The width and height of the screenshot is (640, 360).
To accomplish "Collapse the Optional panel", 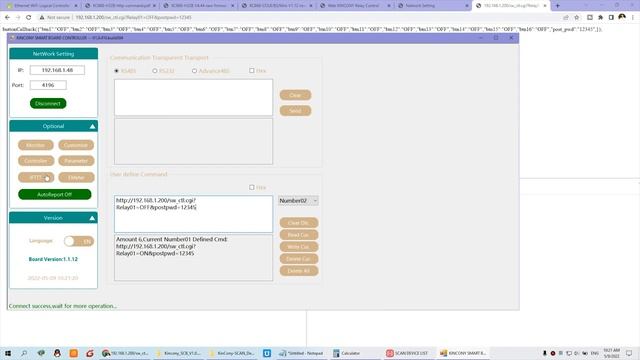I will click(x=92, y=127).
